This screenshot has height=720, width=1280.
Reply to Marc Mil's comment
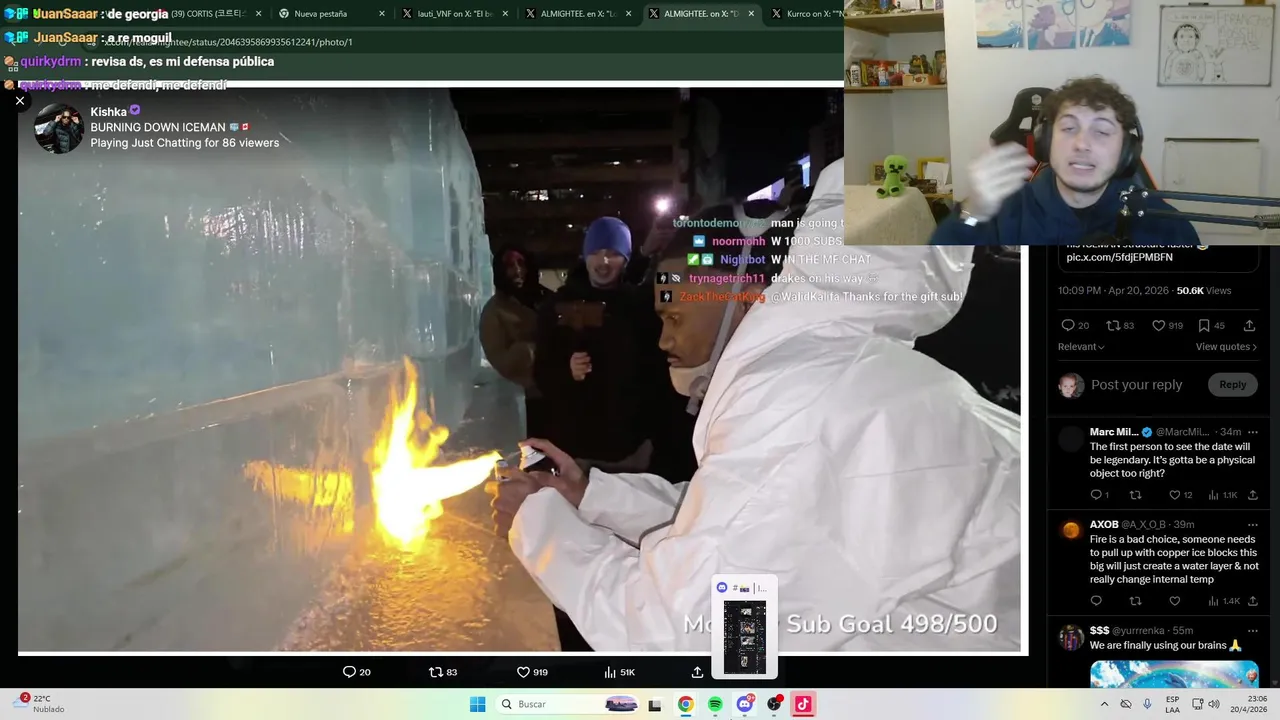tap(1096, 495)
